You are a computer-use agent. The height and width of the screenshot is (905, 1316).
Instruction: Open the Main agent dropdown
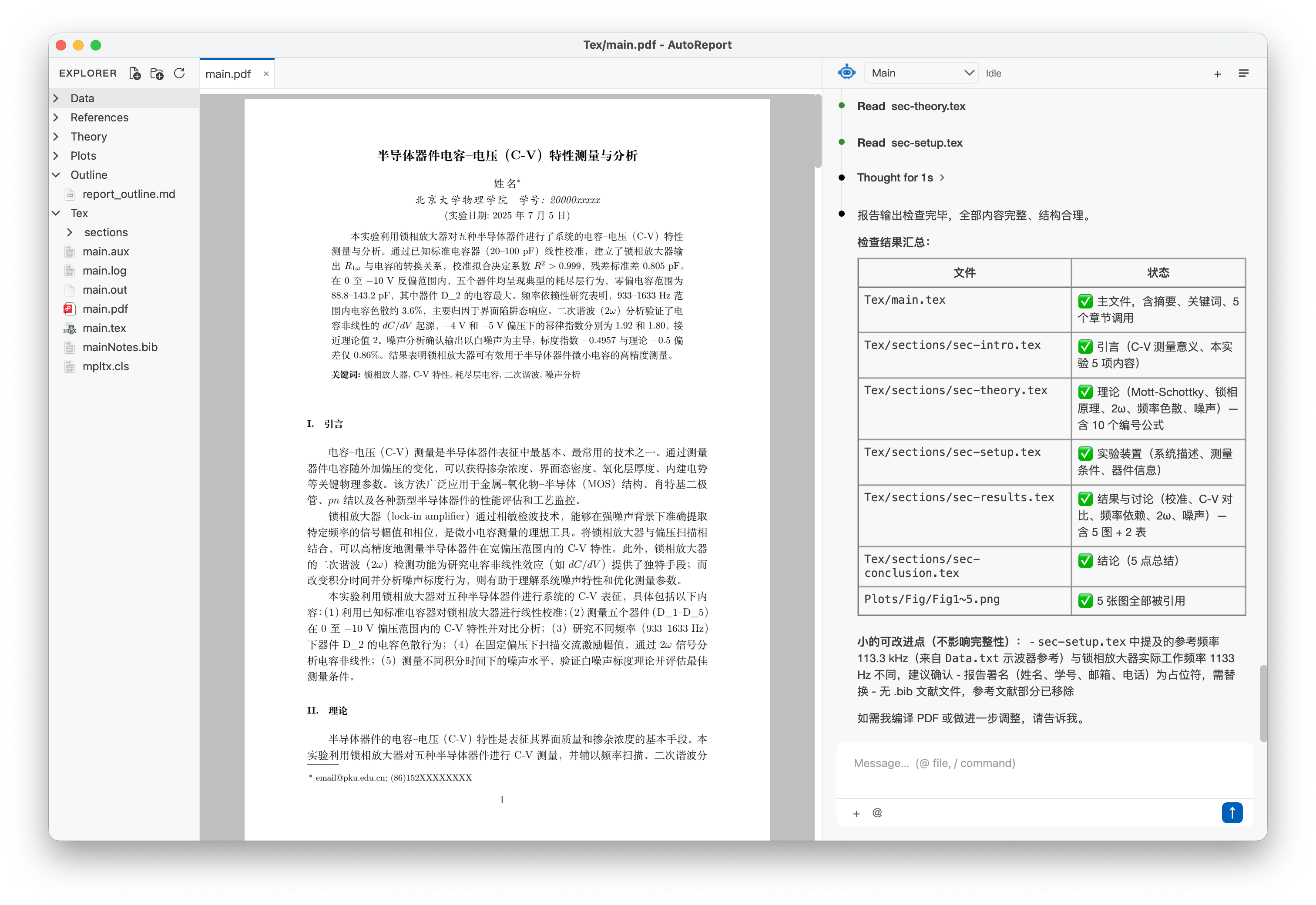pyautogui.click(x=921, y=73)
